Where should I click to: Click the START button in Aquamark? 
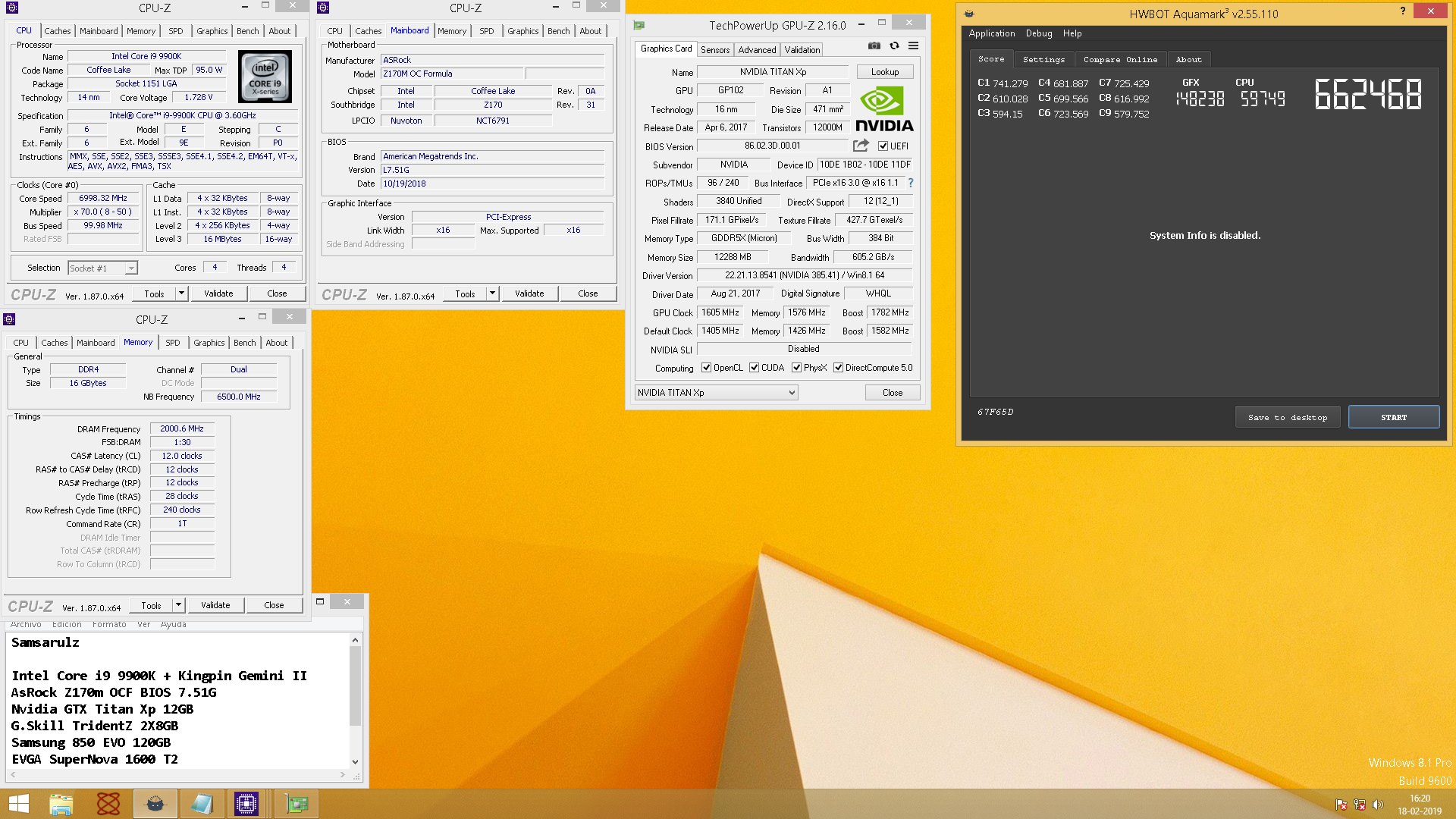pos(1393,417)
